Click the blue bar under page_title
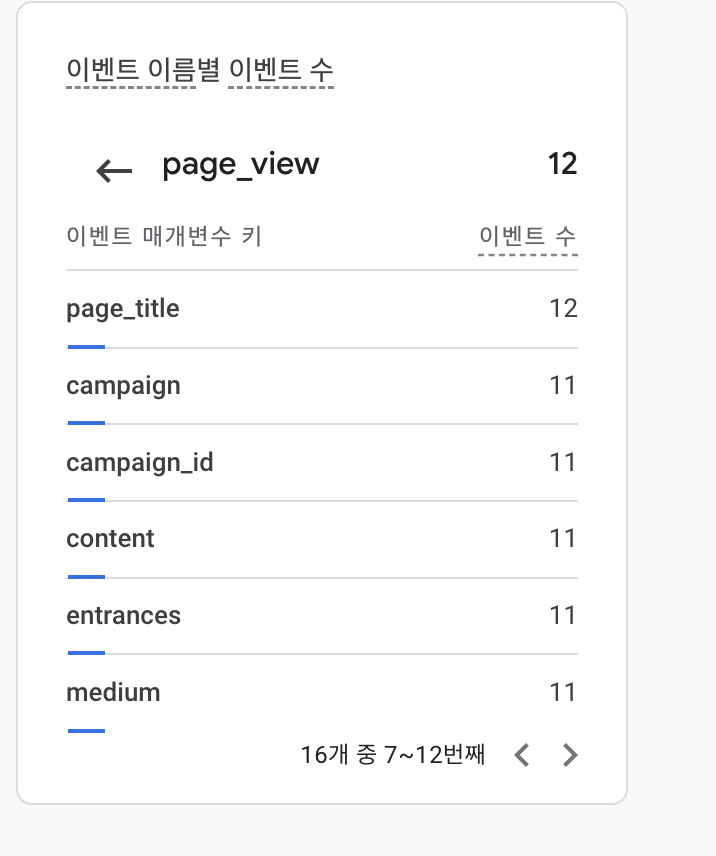Screen dimensions: 716x856 click(85, 346)
